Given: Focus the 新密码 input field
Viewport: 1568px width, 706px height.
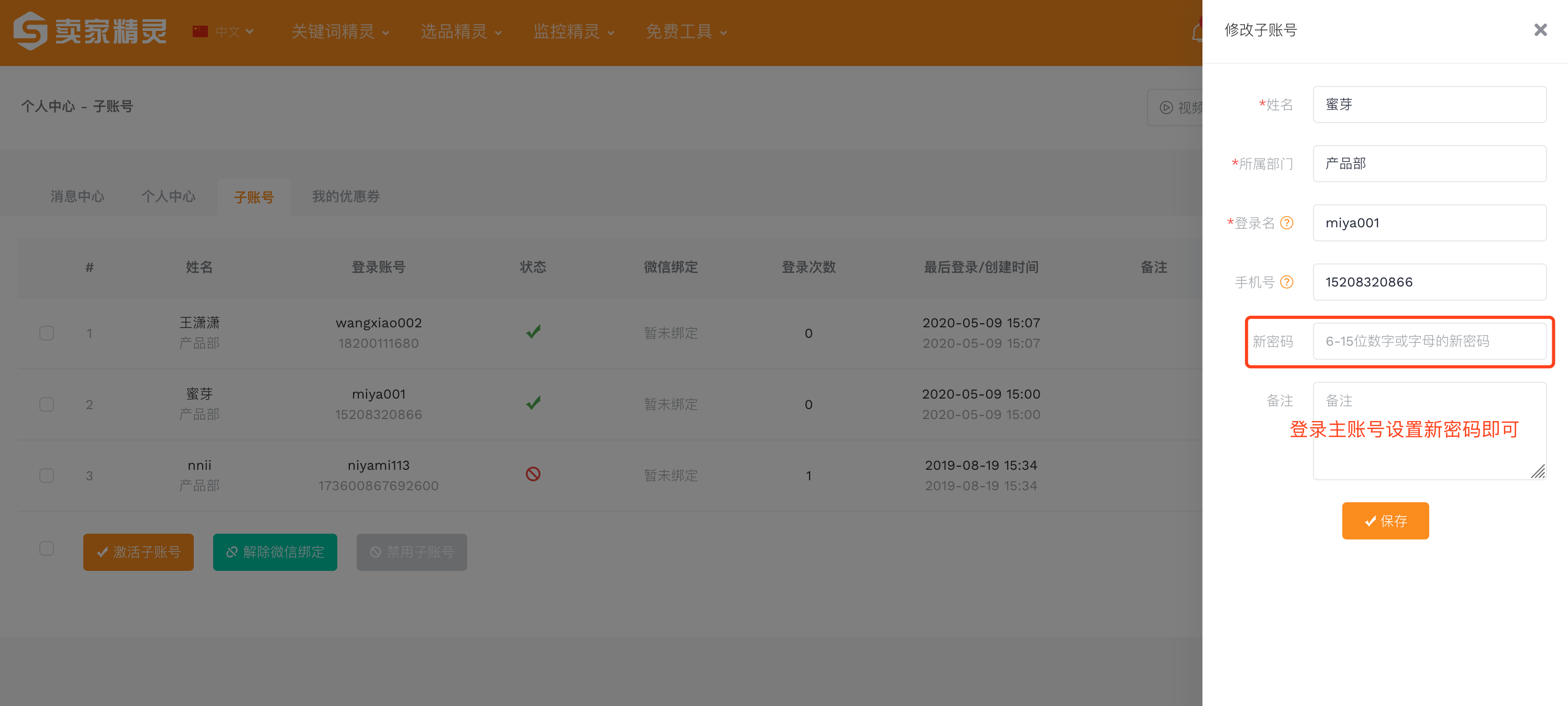Looking at the screenshot, I should 1429,341.
